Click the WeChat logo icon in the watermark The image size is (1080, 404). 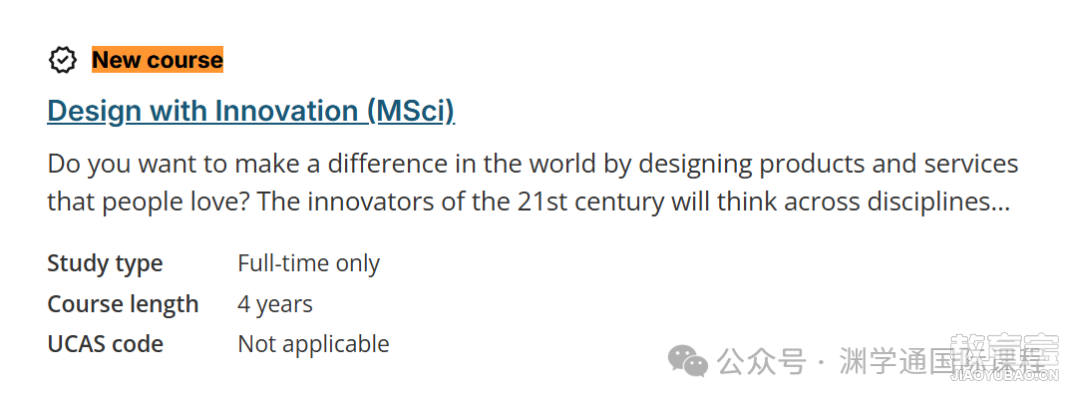pyautogui.click(x=689, y=361)
